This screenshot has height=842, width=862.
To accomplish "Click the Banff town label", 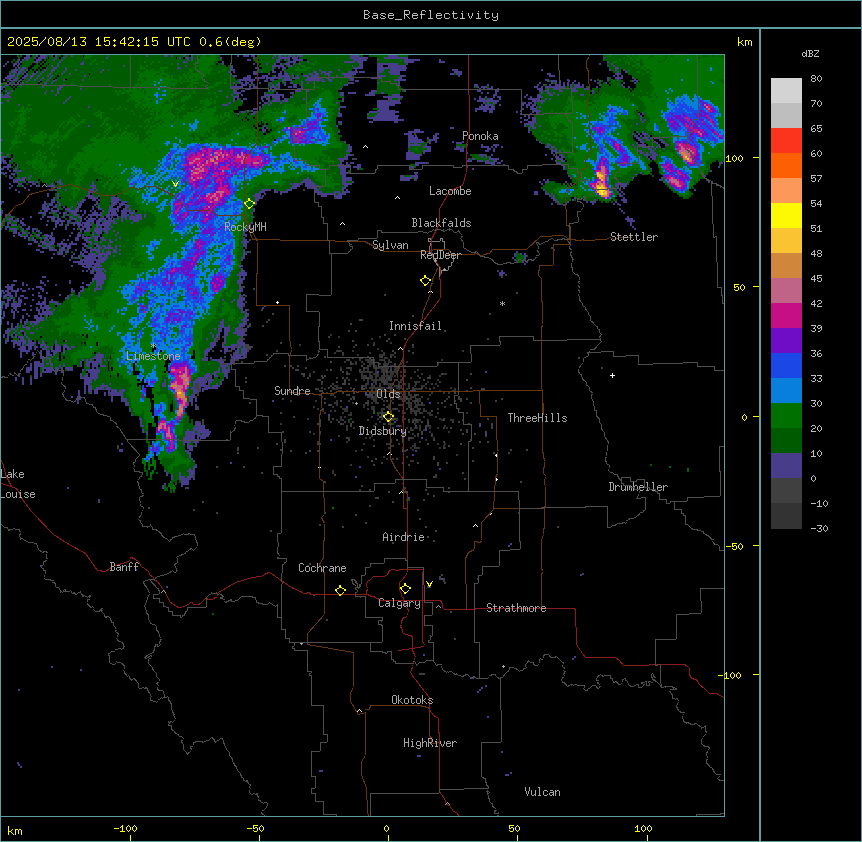I will click(x=124, y=567).
